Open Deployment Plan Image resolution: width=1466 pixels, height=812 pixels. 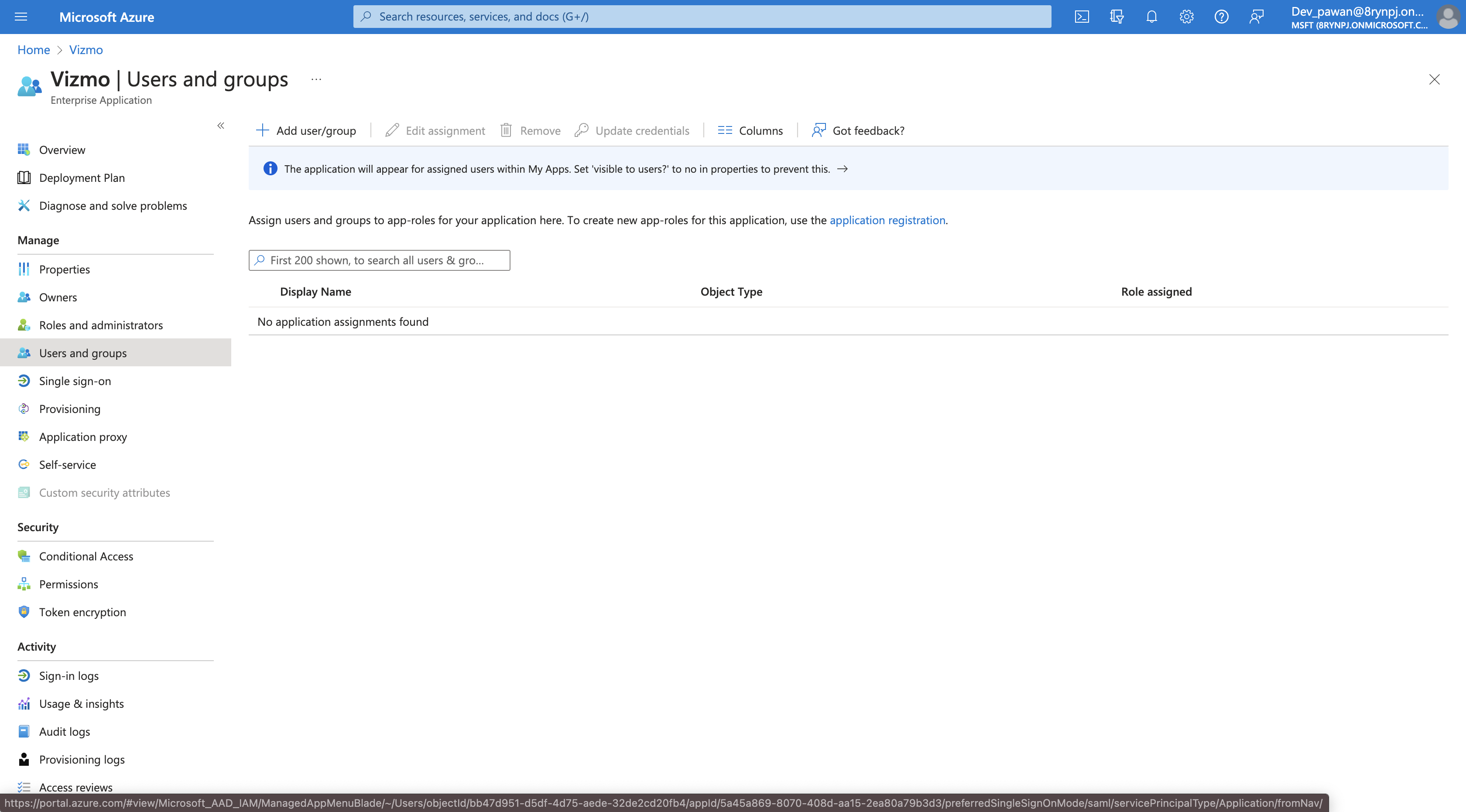click(x=116, y=178)
